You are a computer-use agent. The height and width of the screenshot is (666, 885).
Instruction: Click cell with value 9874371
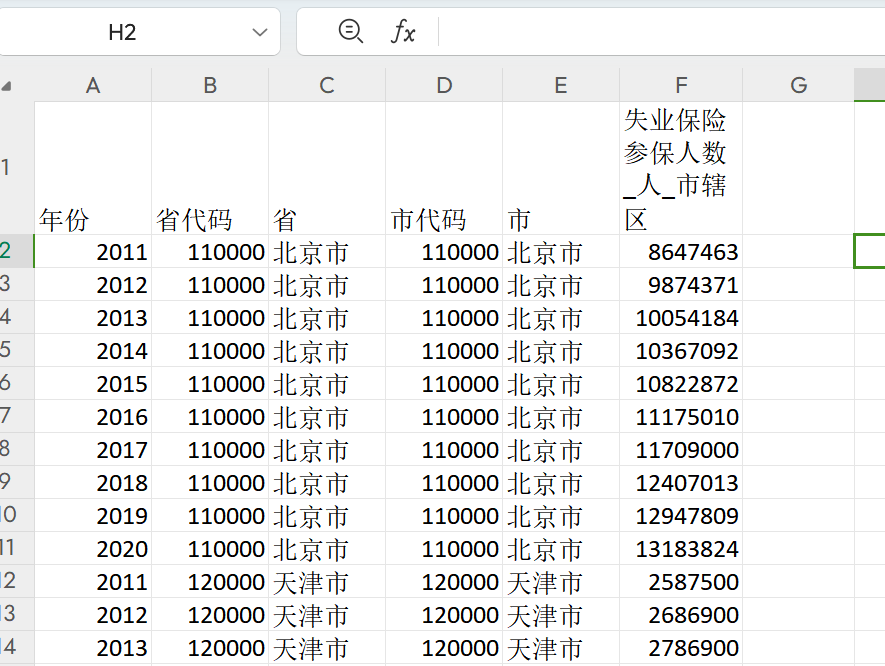pyautogui.click(x=681, y=284)
